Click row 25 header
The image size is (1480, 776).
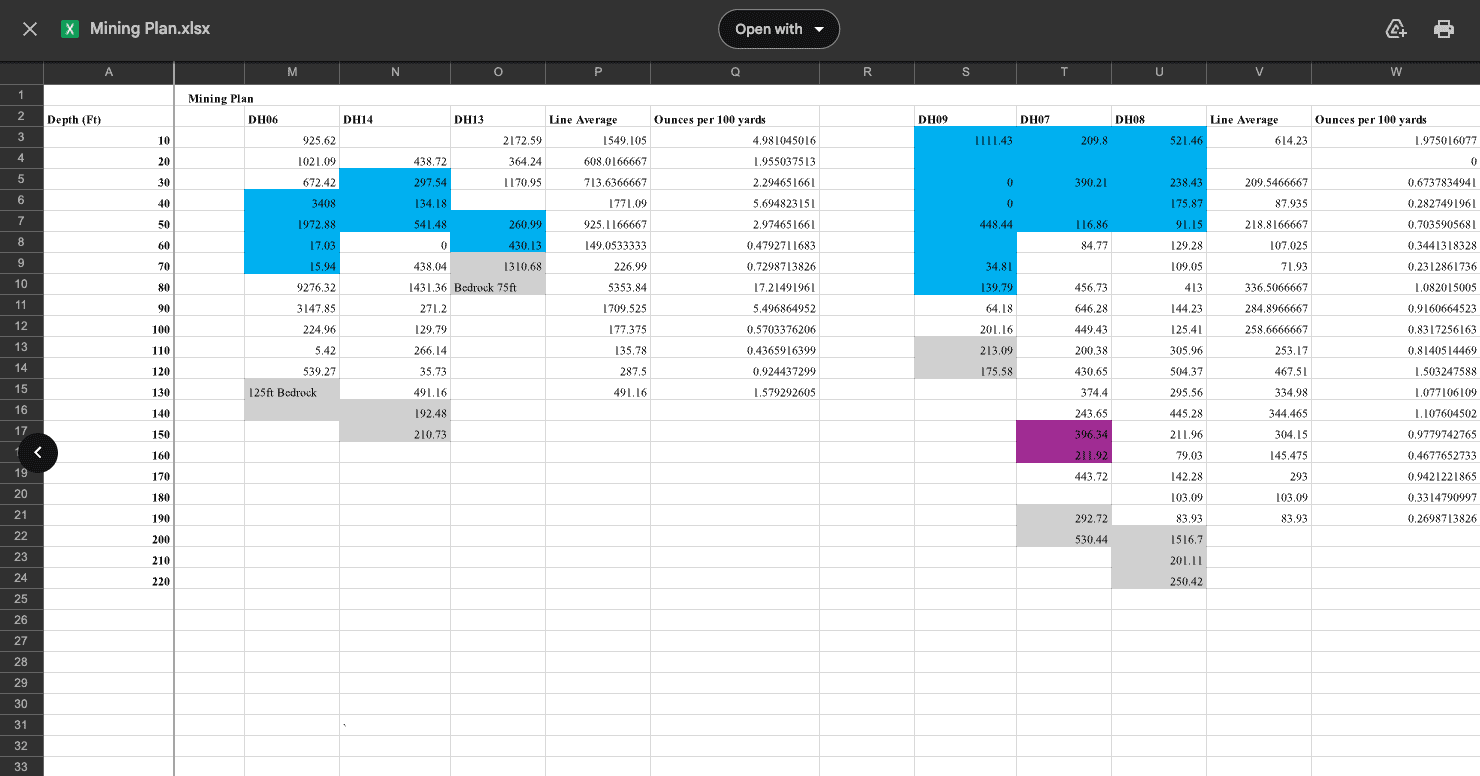[x=21, y=599]
